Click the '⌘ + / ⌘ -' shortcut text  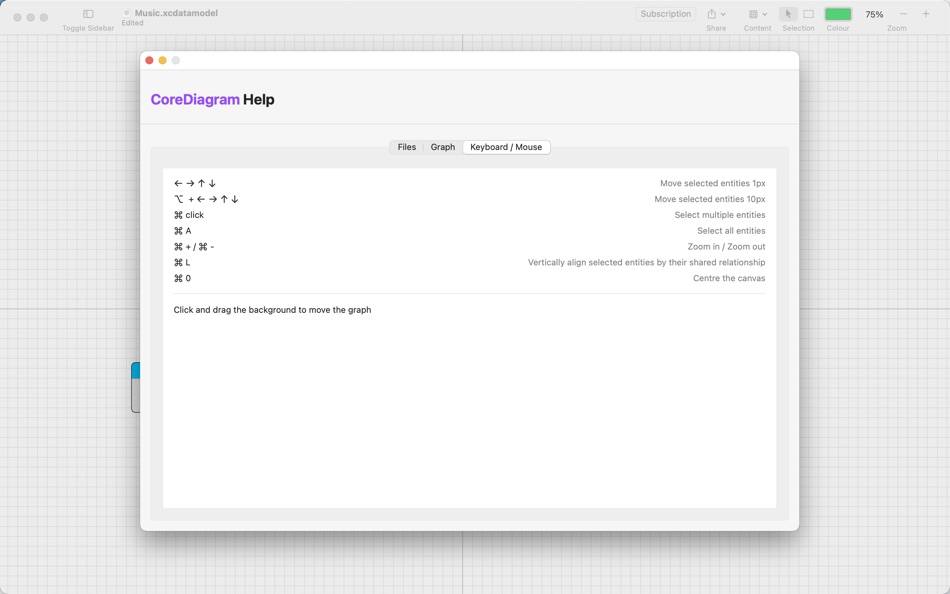(x=194, y=247)
